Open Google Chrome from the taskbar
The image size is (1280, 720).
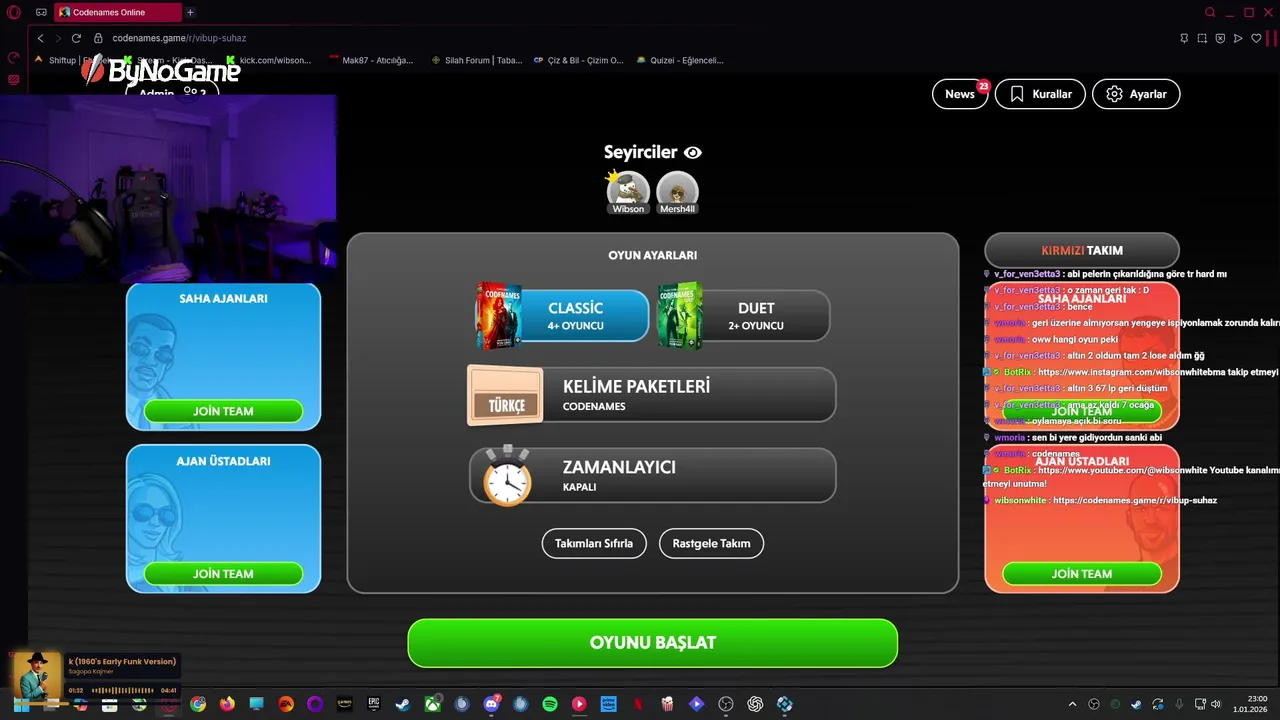[198, 704]
